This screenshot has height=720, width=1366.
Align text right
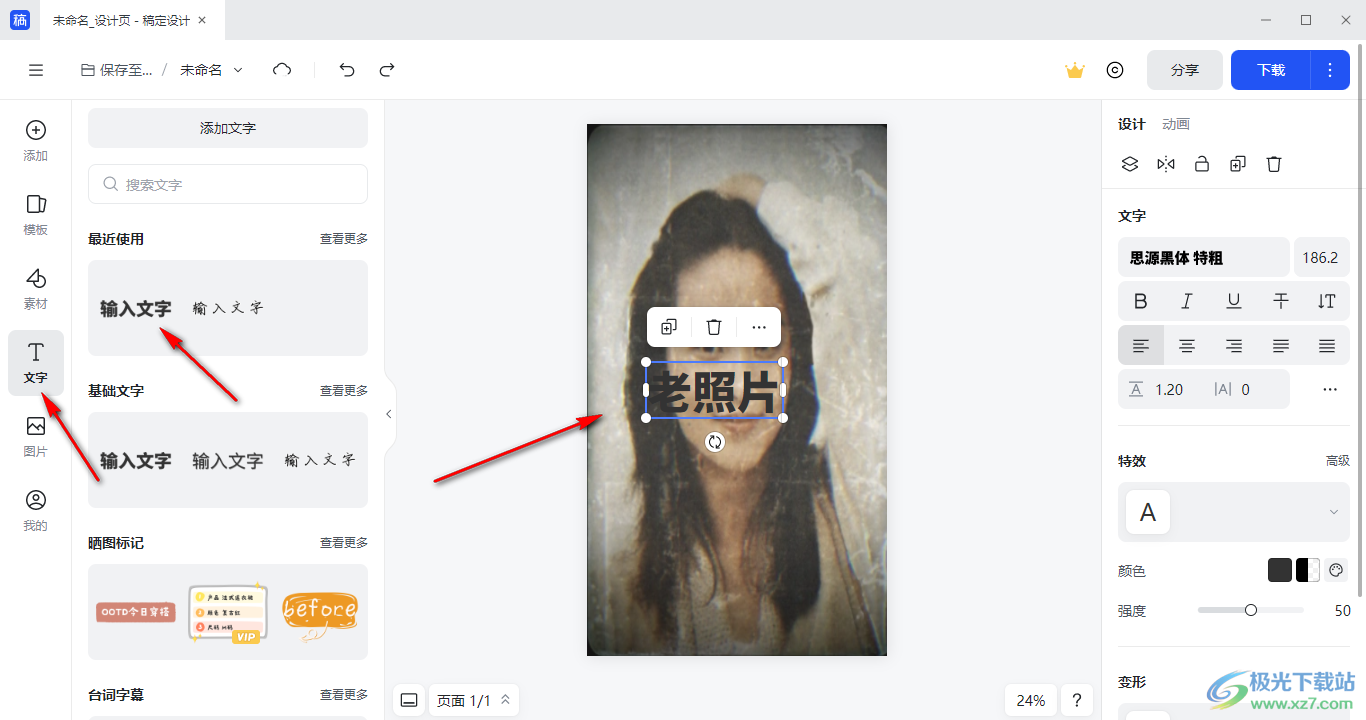[1234, 346]
